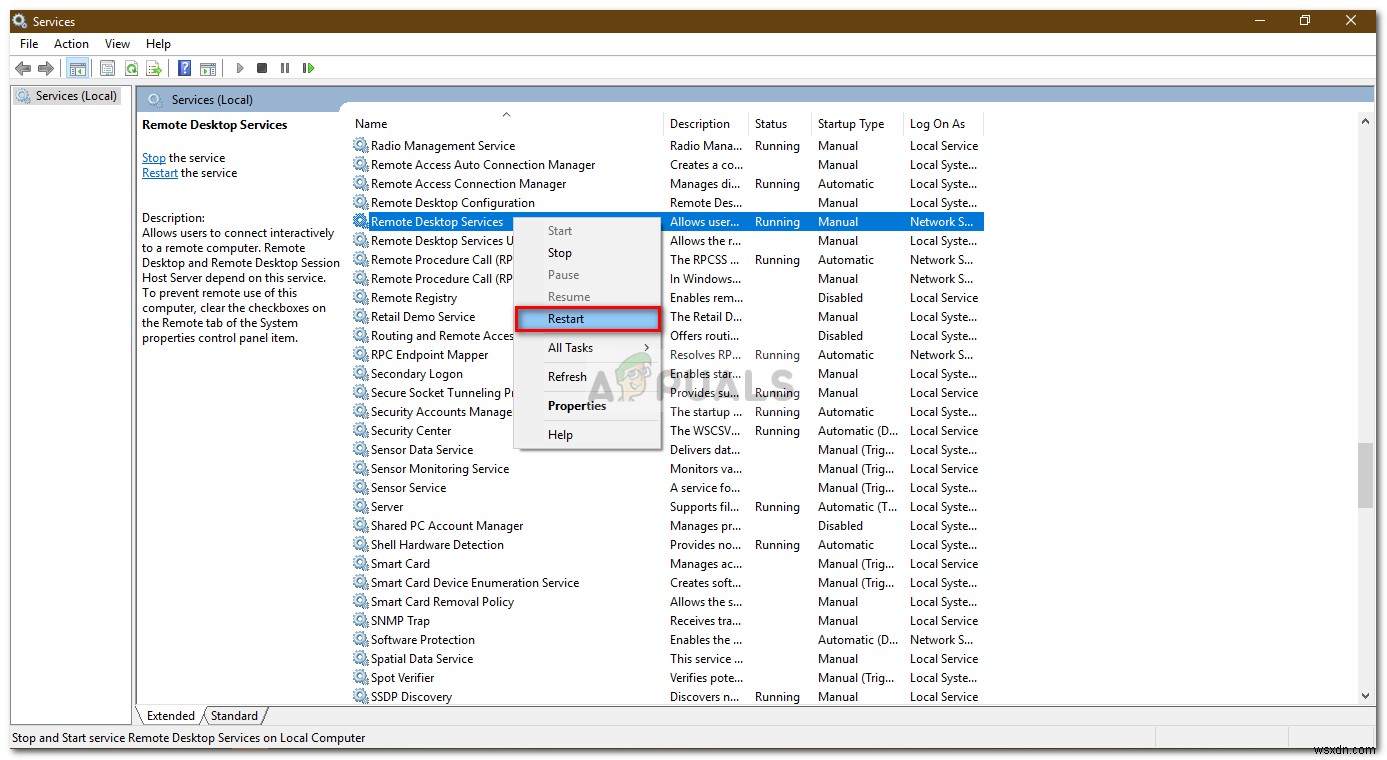
Task: Click the gear icon beside Software Protection
Action: click(x=361, y=640)
